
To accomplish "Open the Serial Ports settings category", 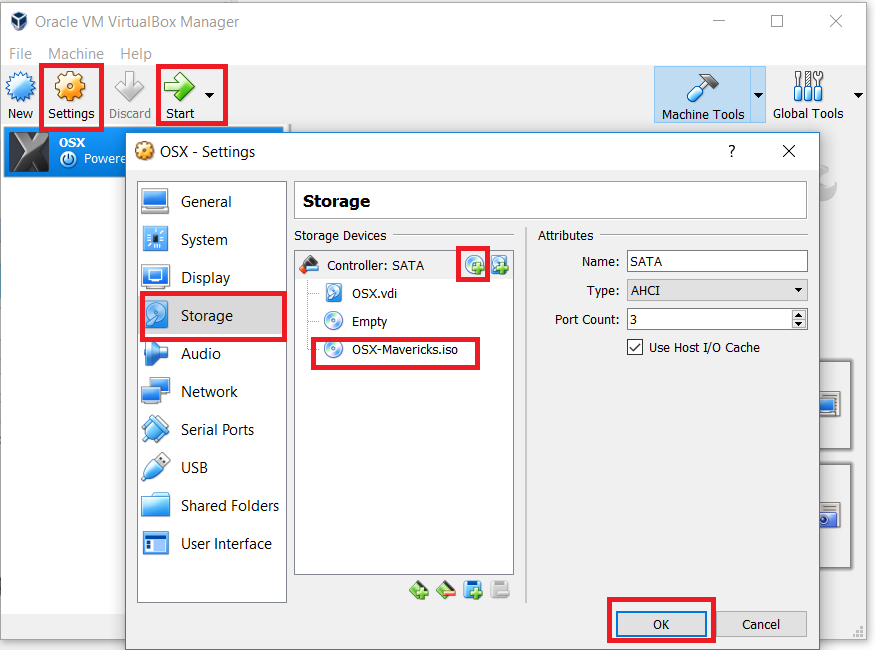I will tap(212, 430).
